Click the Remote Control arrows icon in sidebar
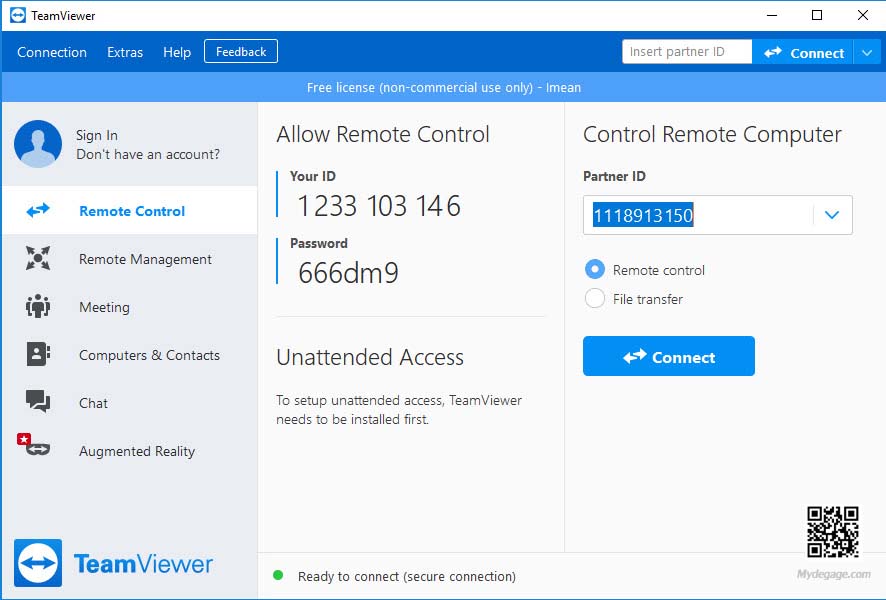The image size is (886, 600). point(38,211)
